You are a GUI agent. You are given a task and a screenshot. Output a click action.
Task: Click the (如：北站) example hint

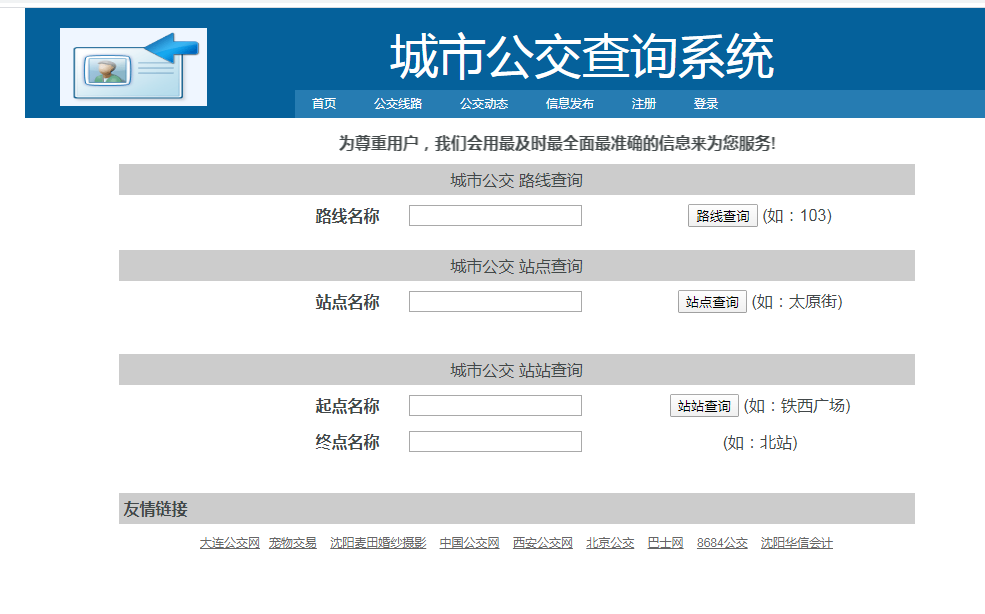coord(760,442)
